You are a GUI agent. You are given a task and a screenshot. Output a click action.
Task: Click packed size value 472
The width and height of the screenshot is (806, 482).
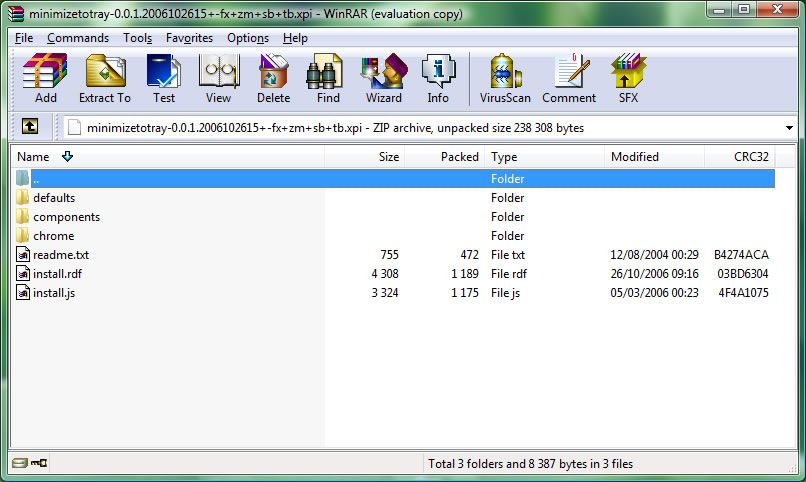tap(469, 255)
